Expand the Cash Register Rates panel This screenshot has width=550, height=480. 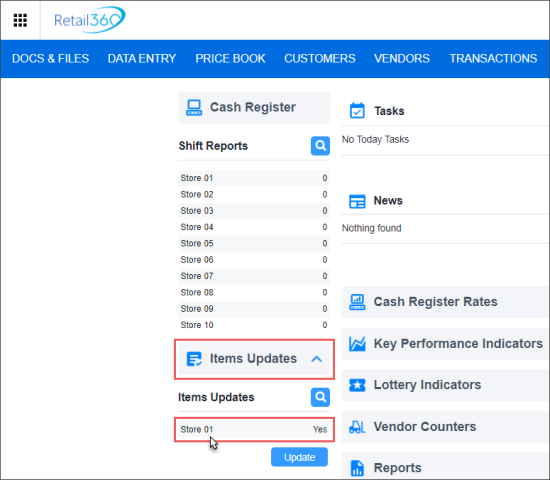445,302
